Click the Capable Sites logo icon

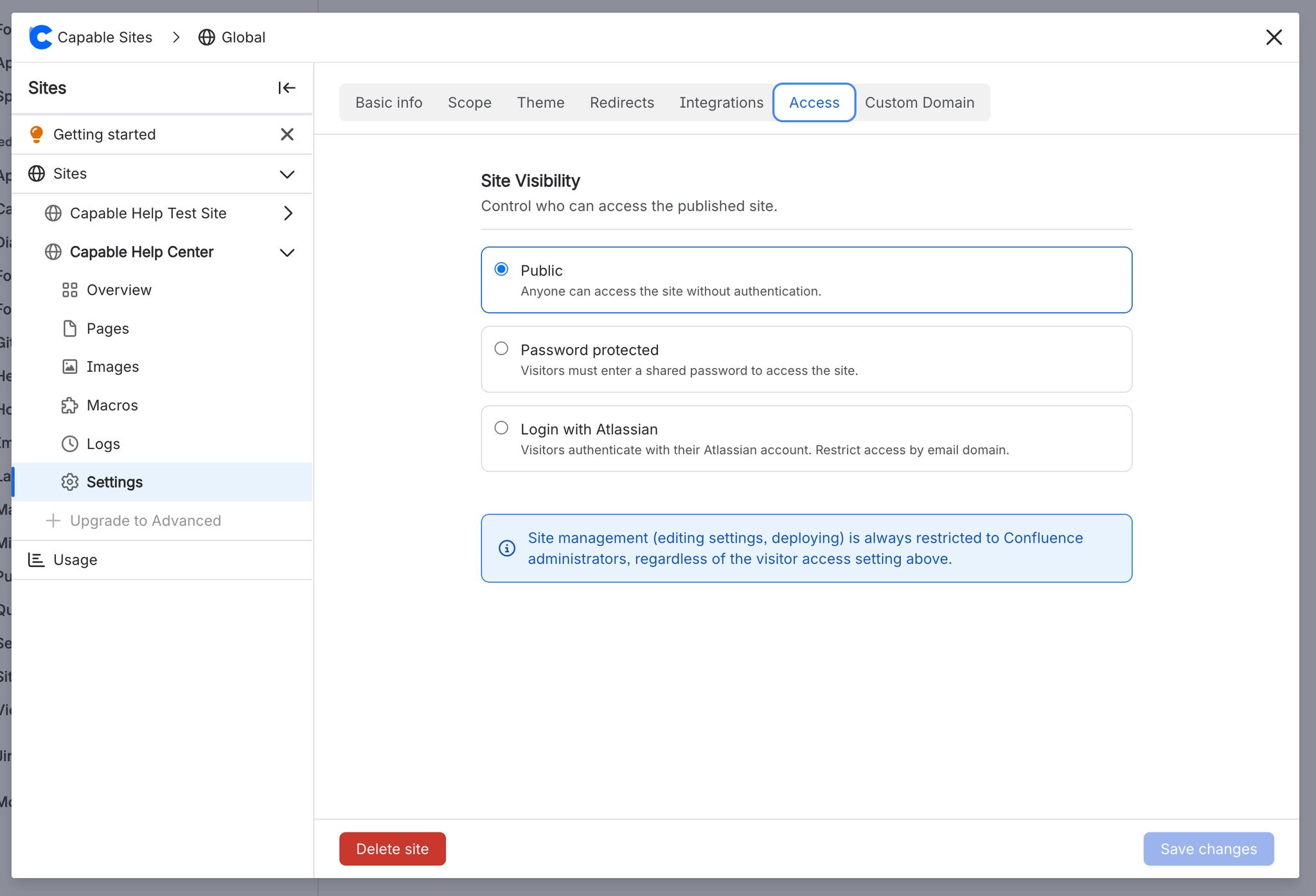40,37
